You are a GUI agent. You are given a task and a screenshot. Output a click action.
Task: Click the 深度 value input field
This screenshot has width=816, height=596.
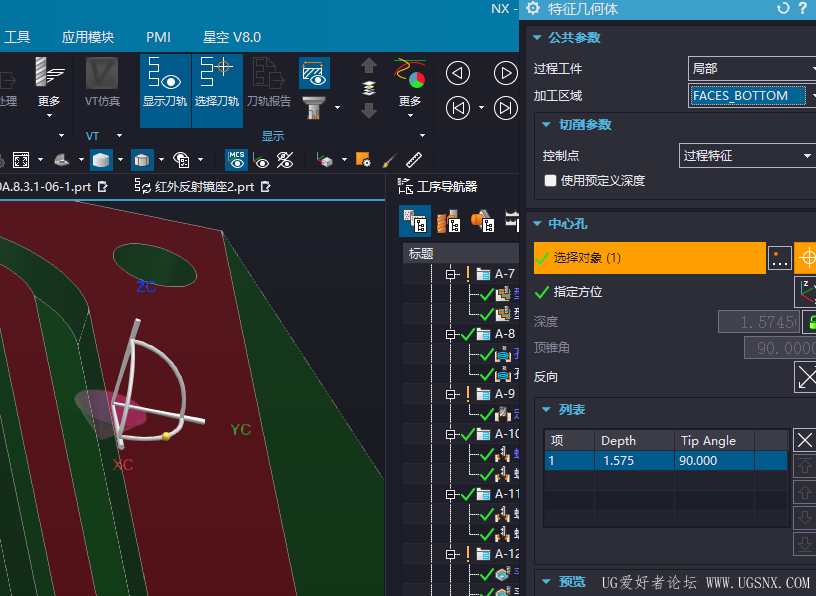point(759,322)
